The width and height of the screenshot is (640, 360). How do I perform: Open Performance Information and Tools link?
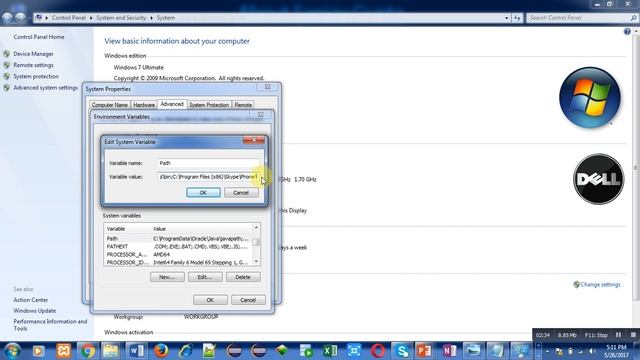click(50, 325)
